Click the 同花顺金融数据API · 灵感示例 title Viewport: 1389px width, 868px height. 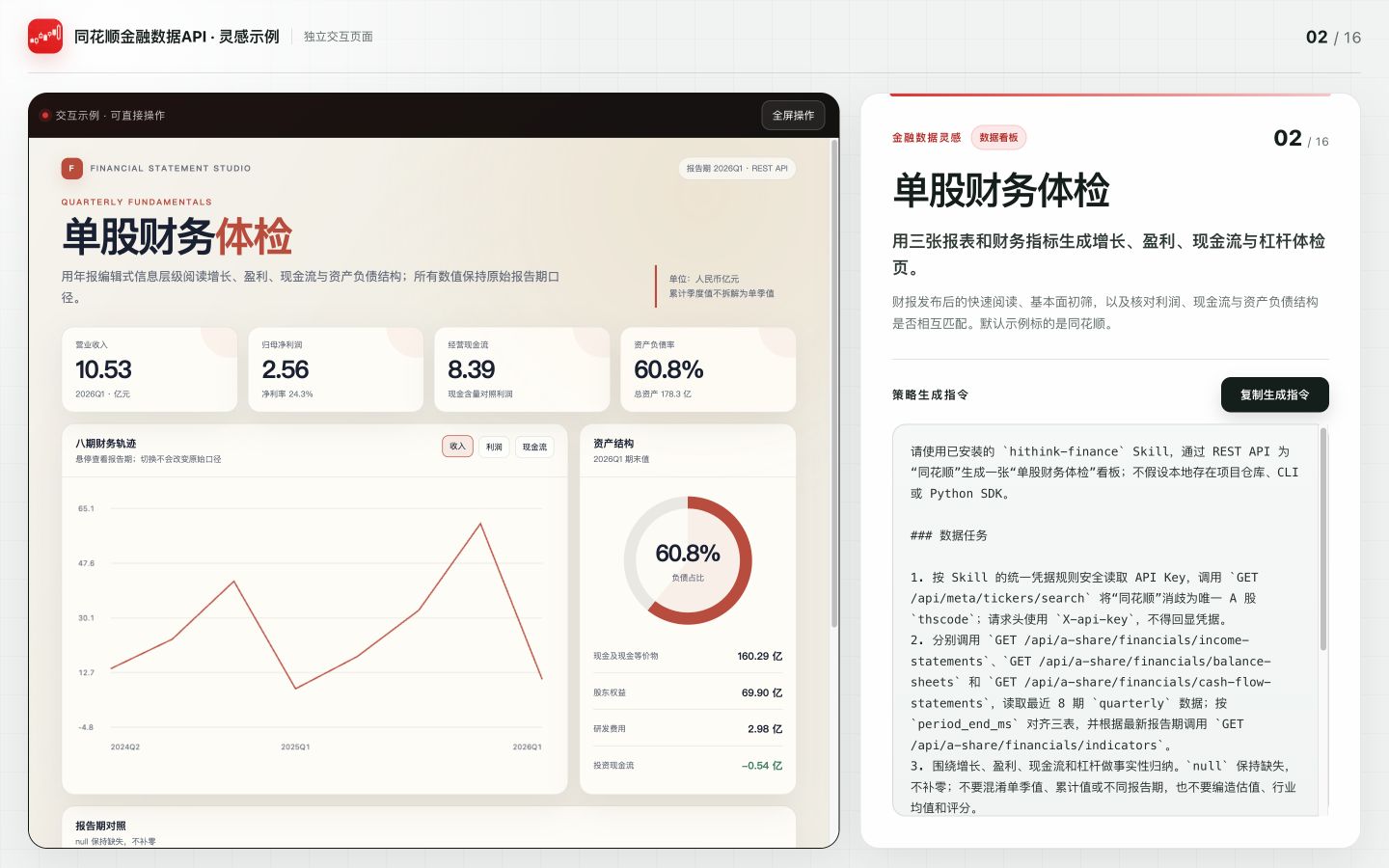coord(177,37)
